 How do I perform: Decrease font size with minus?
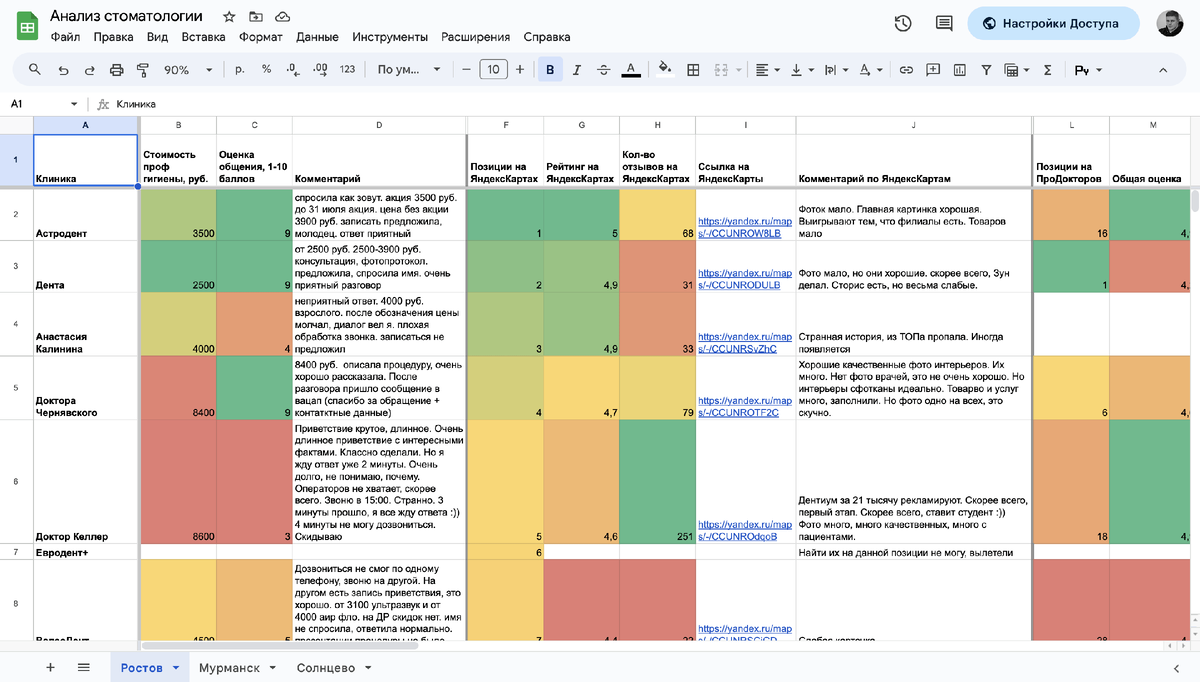pyautogui.click(x=466, y=70)
